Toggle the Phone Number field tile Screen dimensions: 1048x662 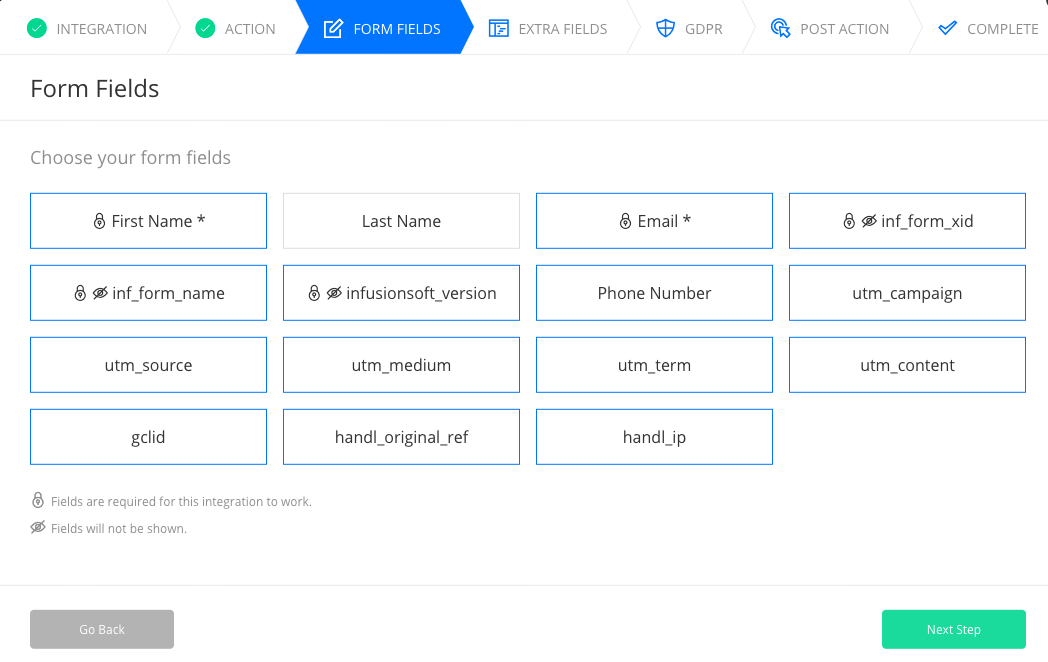[x=654, y=293]
